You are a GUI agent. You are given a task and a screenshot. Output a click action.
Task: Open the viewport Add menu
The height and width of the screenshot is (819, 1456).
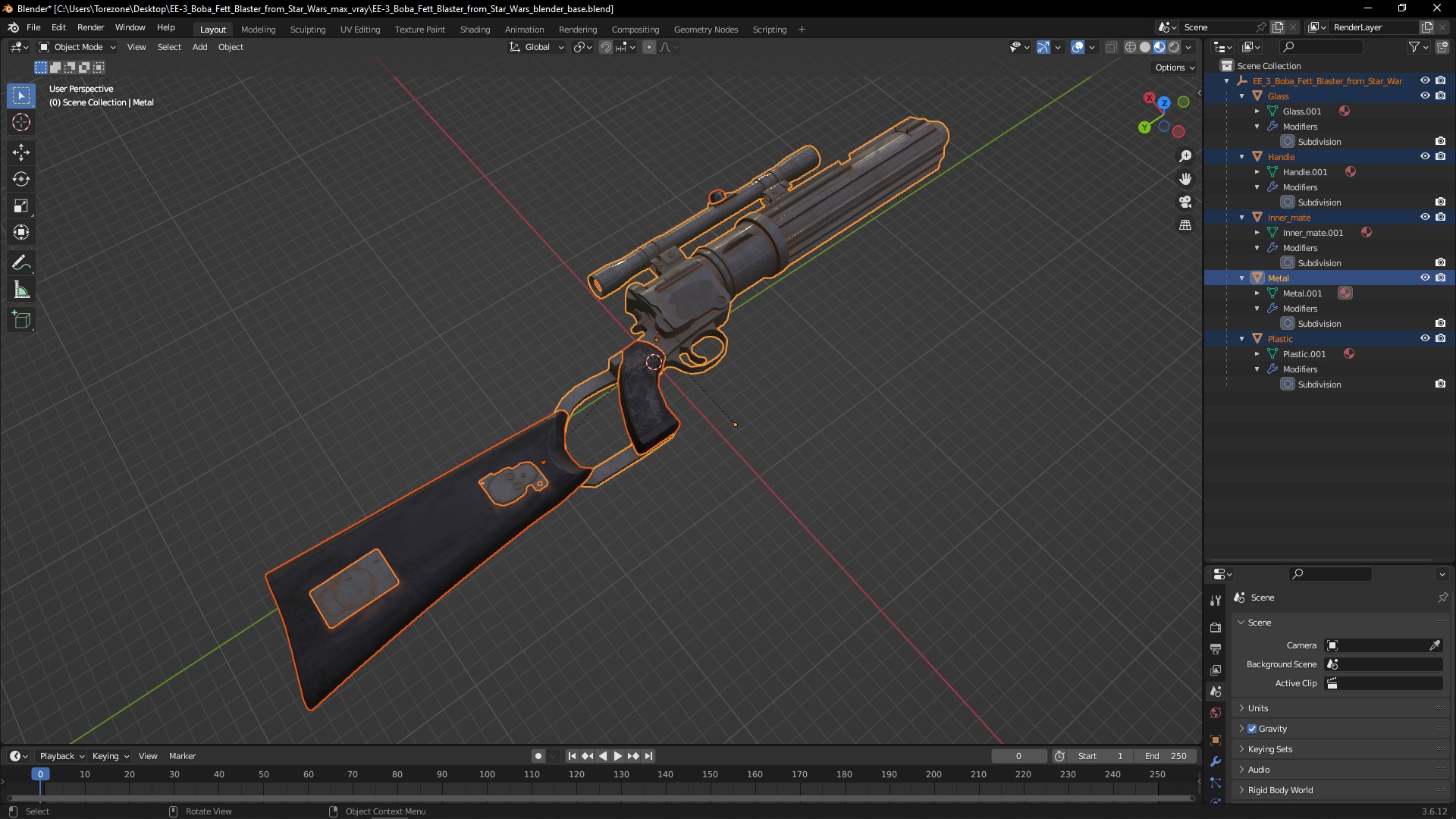199,47
